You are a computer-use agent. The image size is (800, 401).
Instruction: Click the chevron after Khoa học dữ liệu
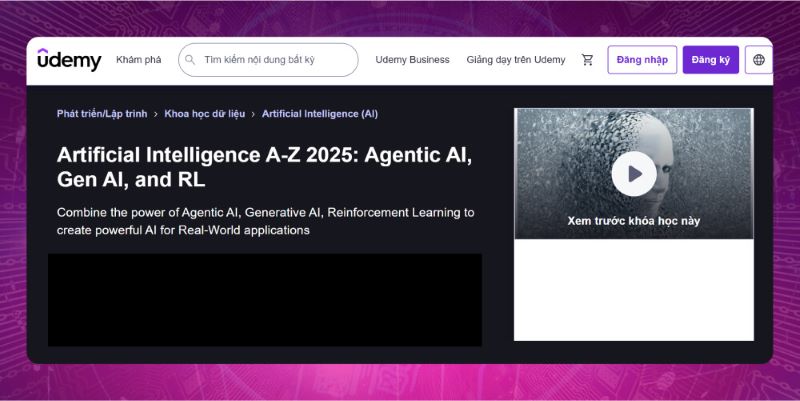coord(253,114)
